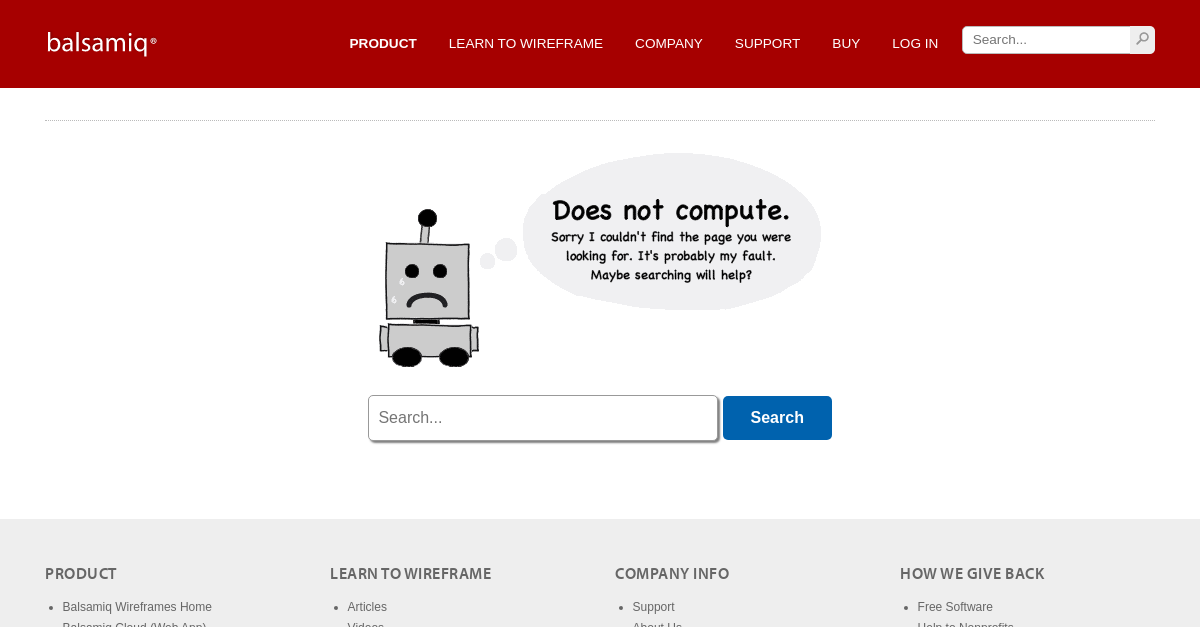Focus the header search field
1200x627 pixels.
click(x=1045, y=40)
